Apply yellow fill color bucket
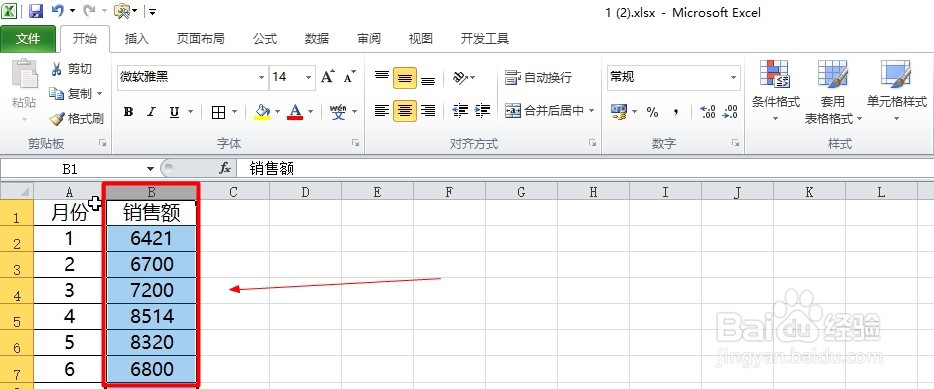The width and height of the screenshot is (934, 389). 262,112
